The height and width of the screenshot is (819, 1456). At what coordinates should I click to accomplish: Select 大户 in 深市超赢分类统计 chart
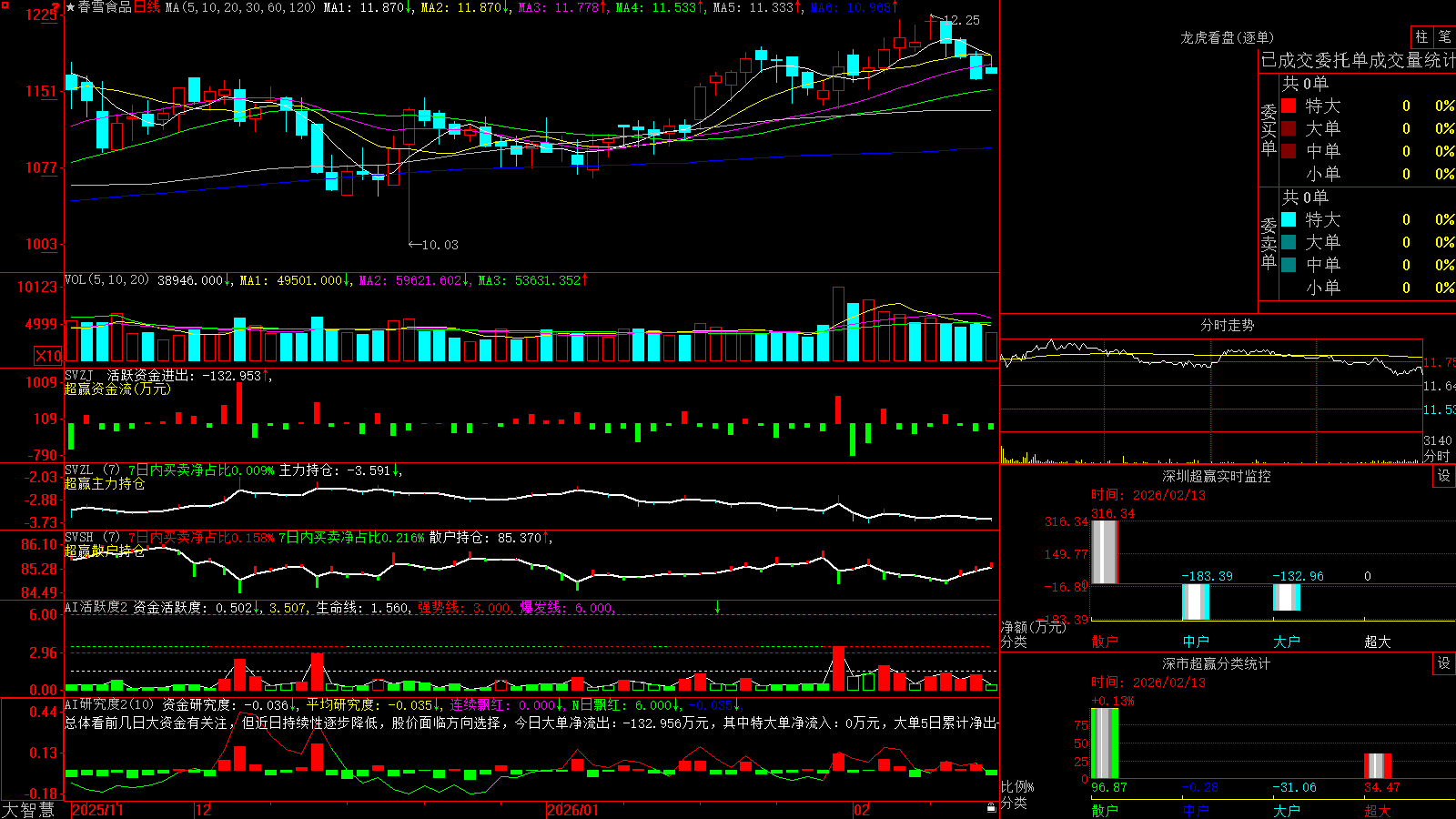coord(1287,810)
